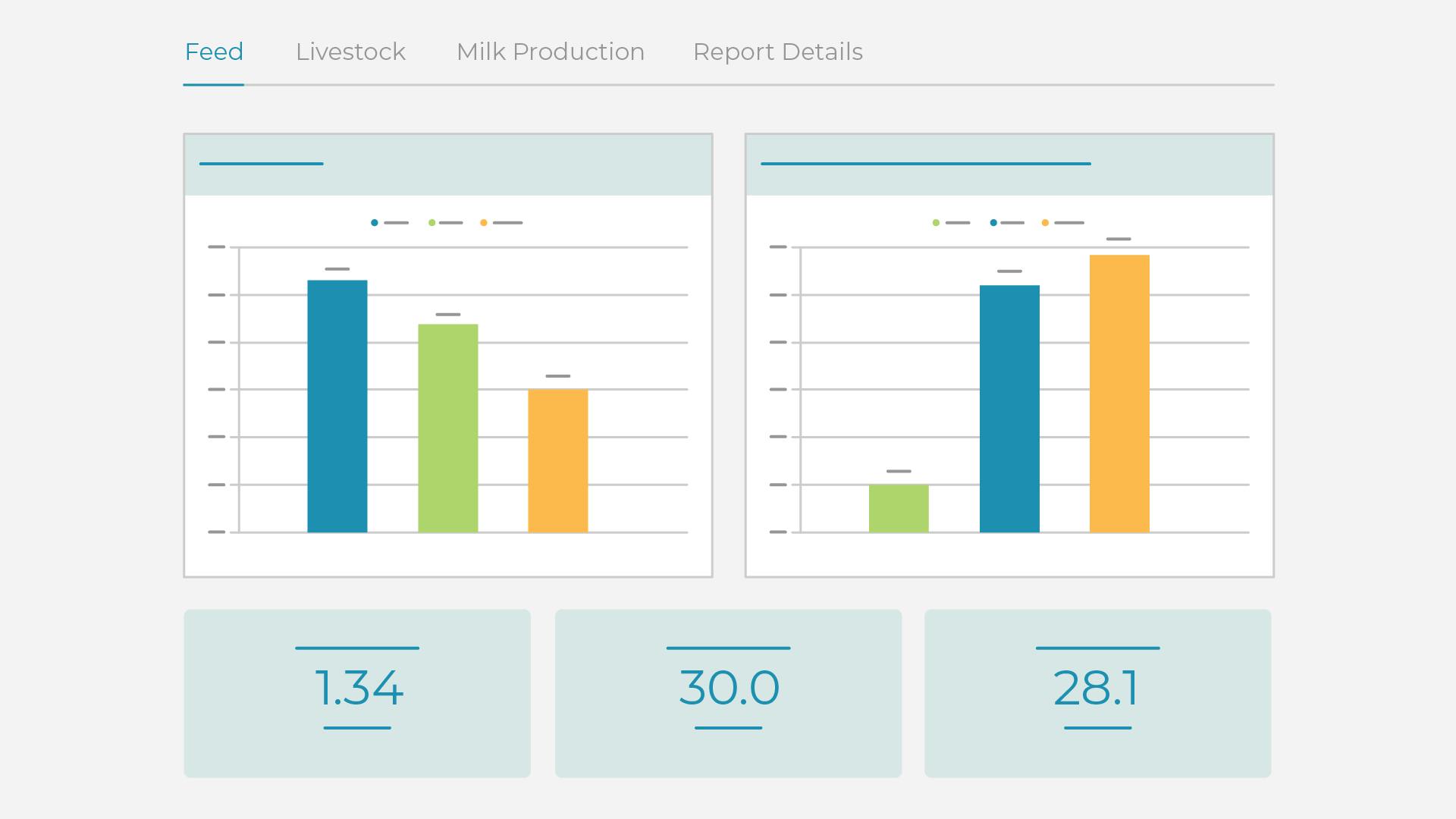Toggle orange legend dot in right chart
This screenshot has height=819, width=1456.
[x=1045, y=223]
